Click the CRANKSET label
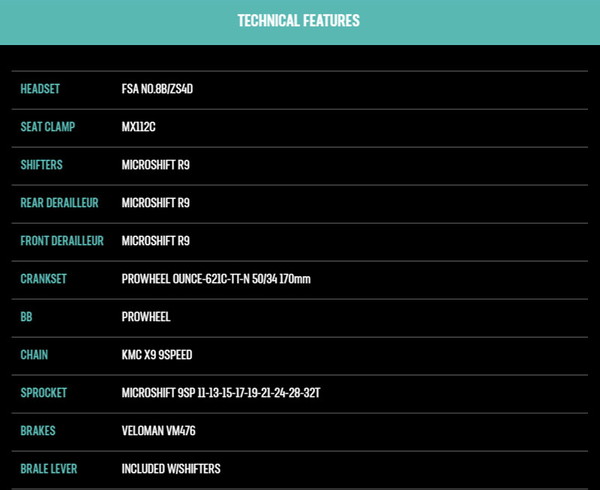The height and width of the screenshot is (490, 600). point(43,279)
